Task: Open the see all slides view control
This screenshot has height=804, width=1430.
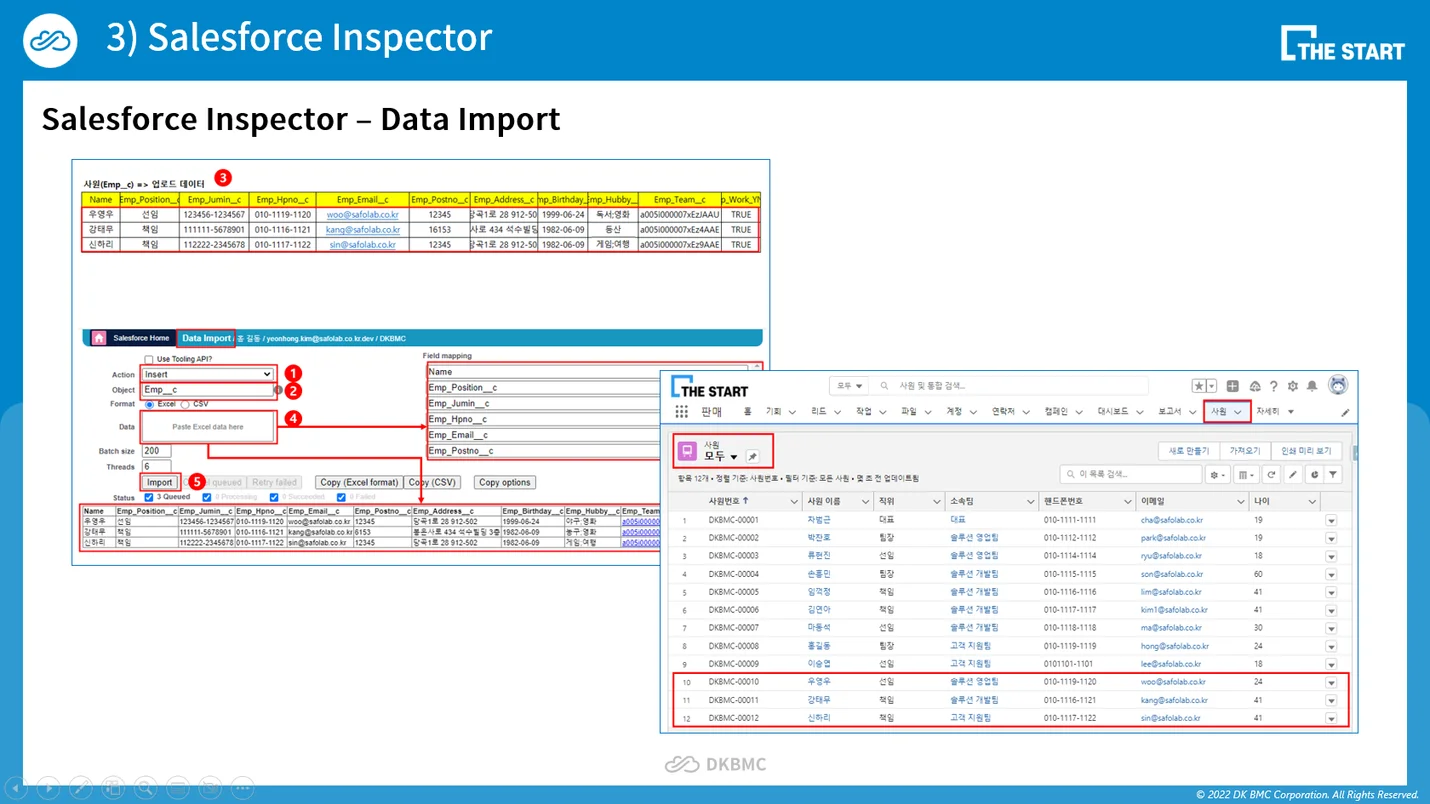Action: [113, 787]
